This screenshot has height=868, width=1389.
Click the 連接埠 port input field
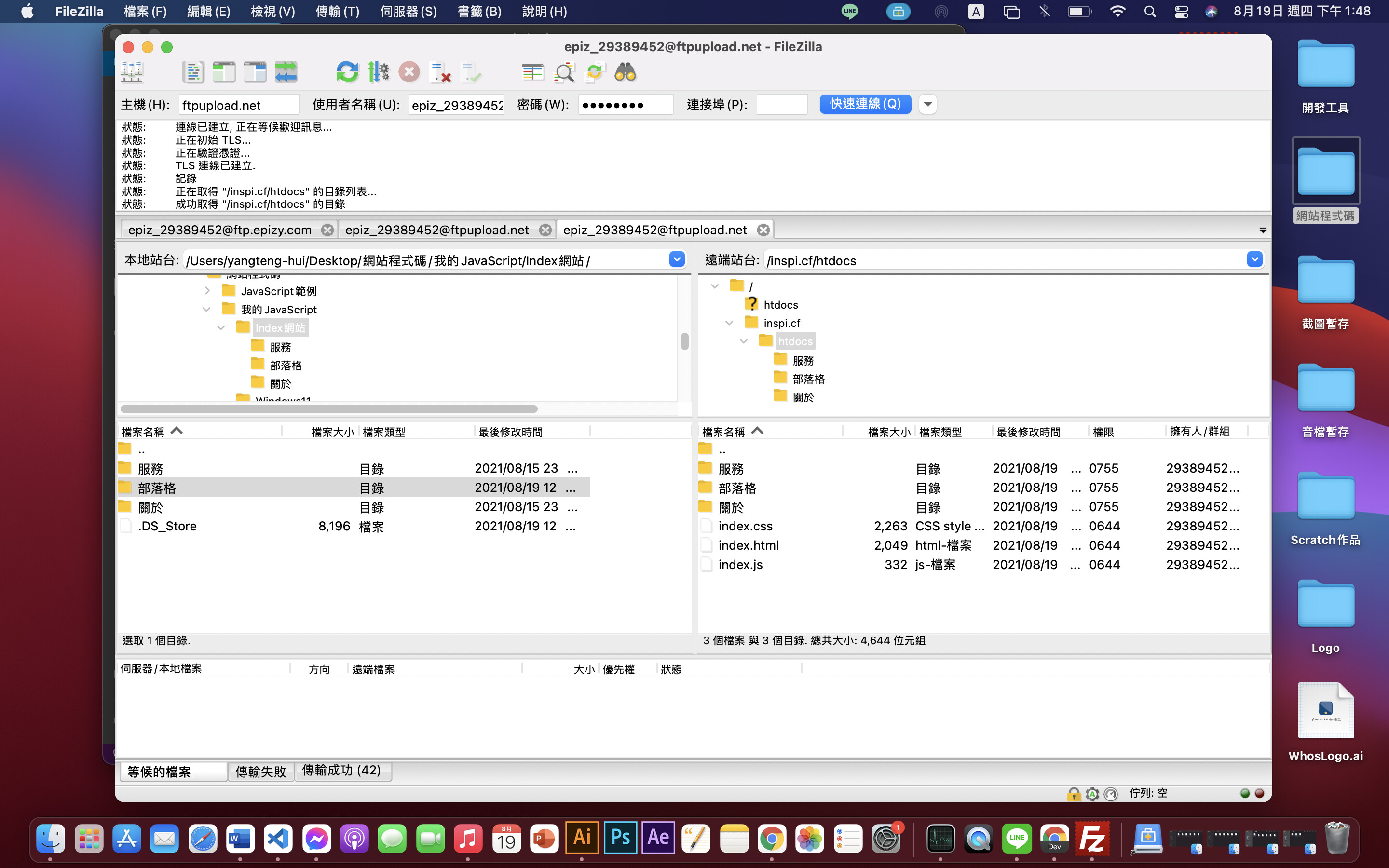coord(781,105)
